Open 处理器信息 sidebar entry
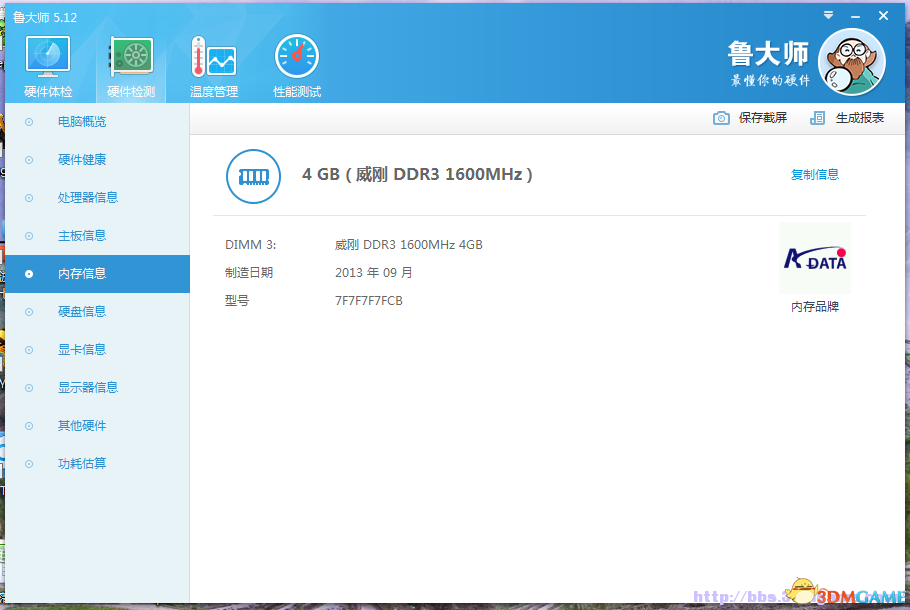Screen dimensions: 910x610 pyautogui.click(x=97, y=198)
